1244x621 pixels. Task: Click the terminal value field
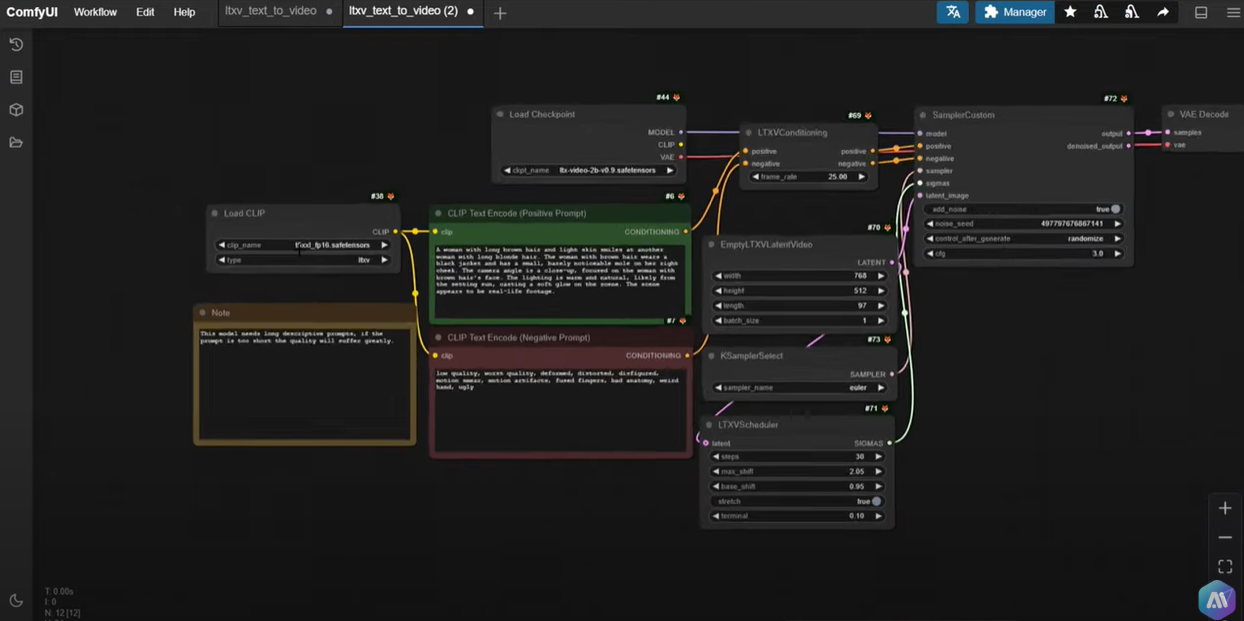pos(797,516)
